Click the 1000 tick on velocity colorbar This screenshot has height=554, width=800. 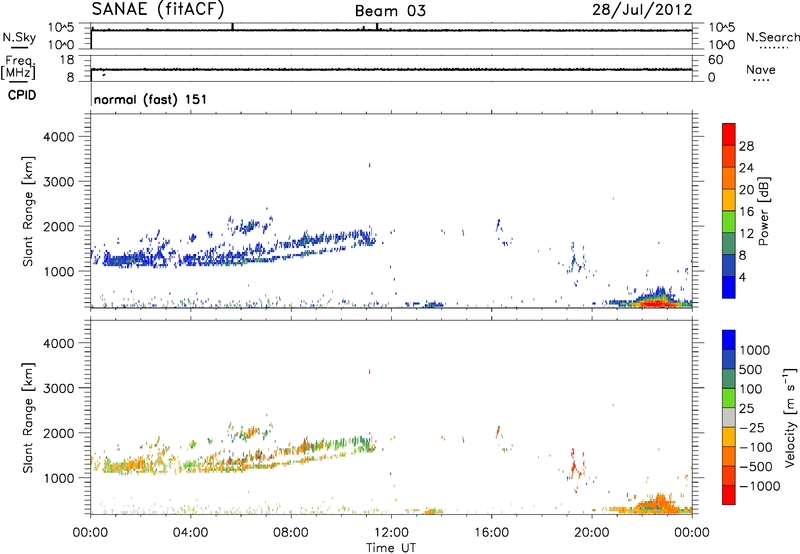(755, 350)
